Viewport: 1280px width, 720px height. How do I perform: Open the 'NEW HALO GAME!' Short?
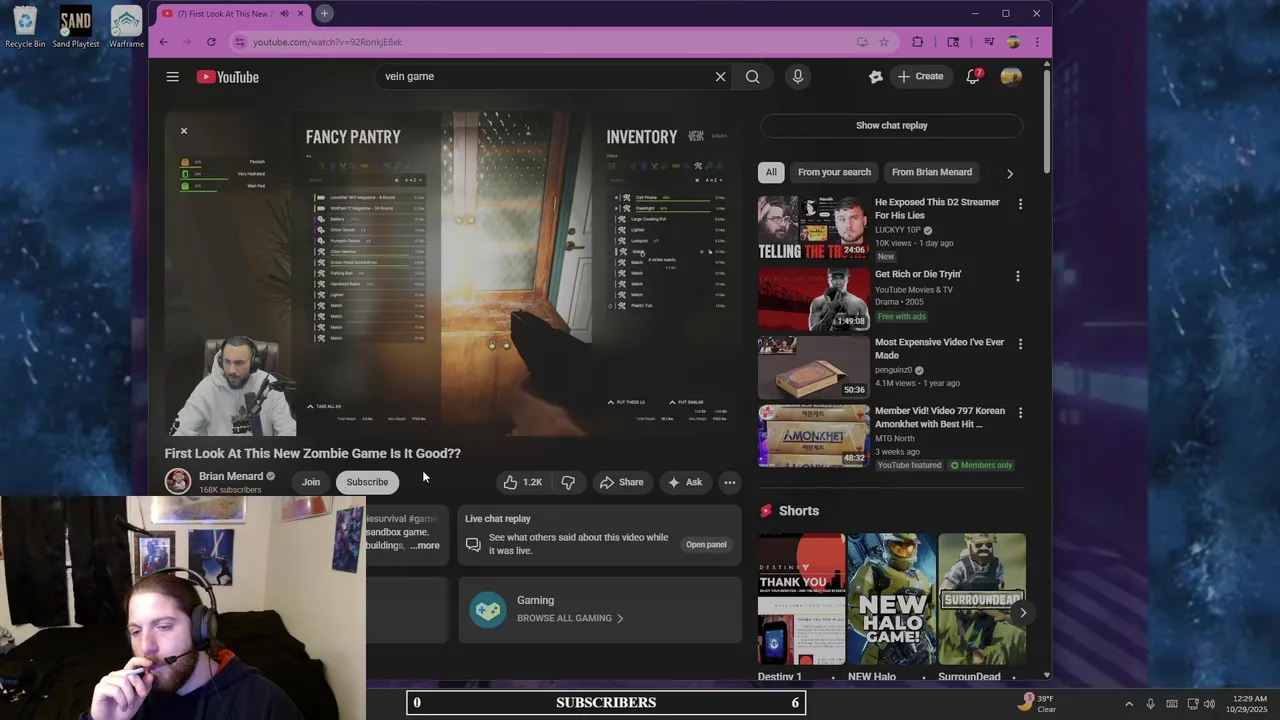pyautogui.click(x=891, y=599)
